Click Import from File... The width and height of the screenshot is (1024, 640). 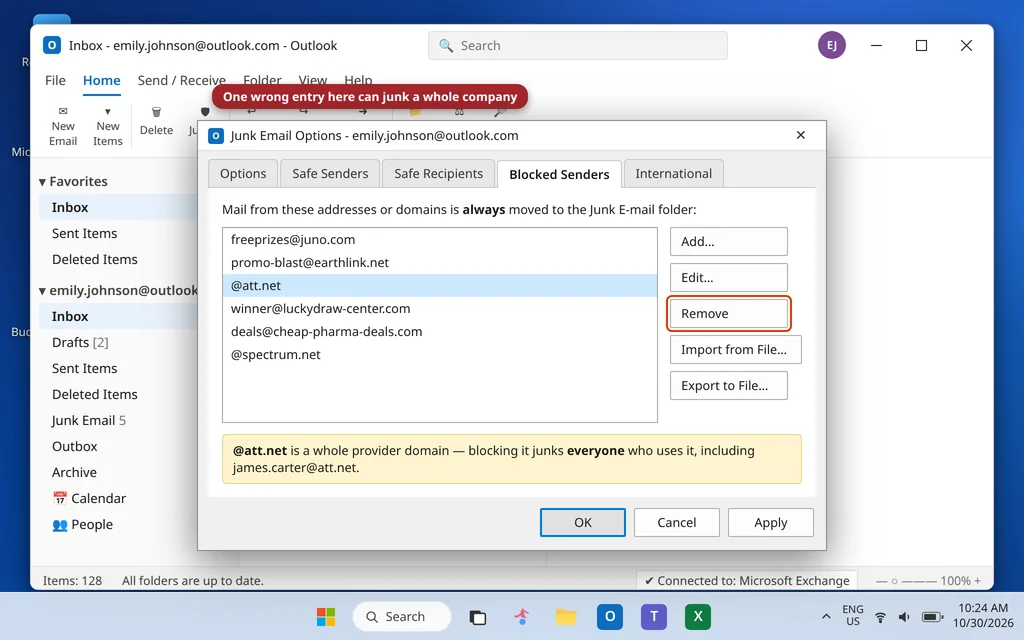point(735,349)
